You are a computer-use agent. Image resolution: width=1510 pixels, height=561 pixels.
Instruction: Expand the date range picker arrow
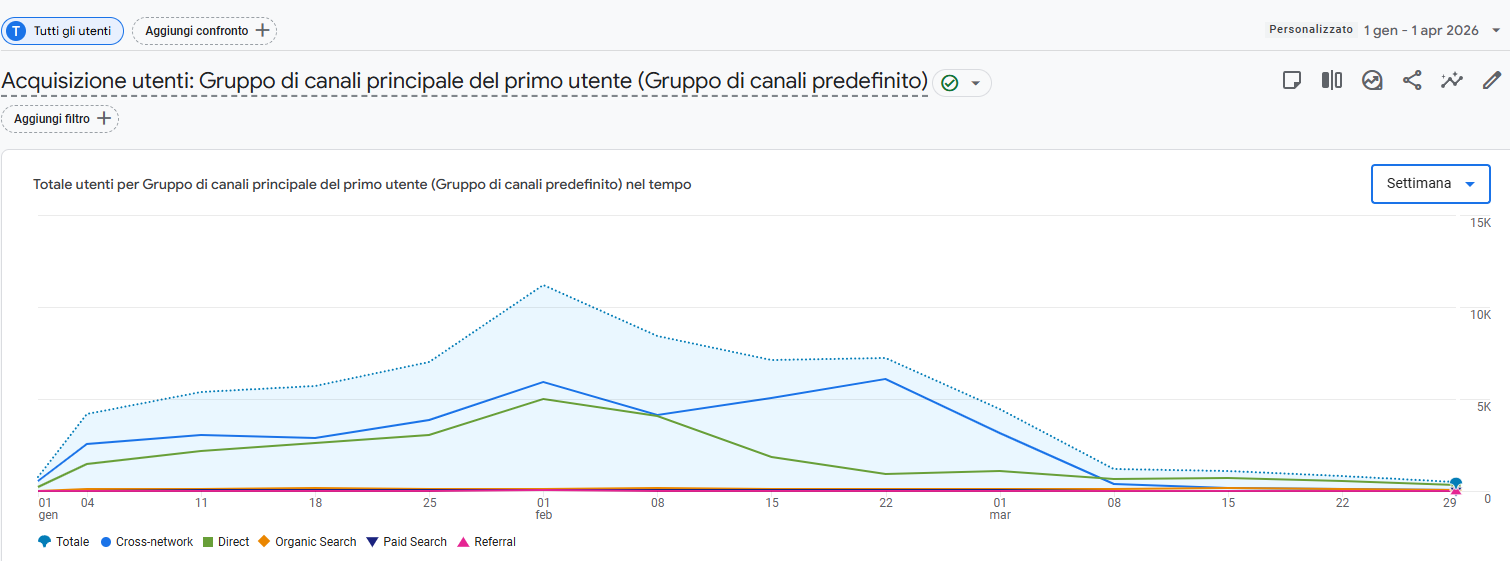1496,30
